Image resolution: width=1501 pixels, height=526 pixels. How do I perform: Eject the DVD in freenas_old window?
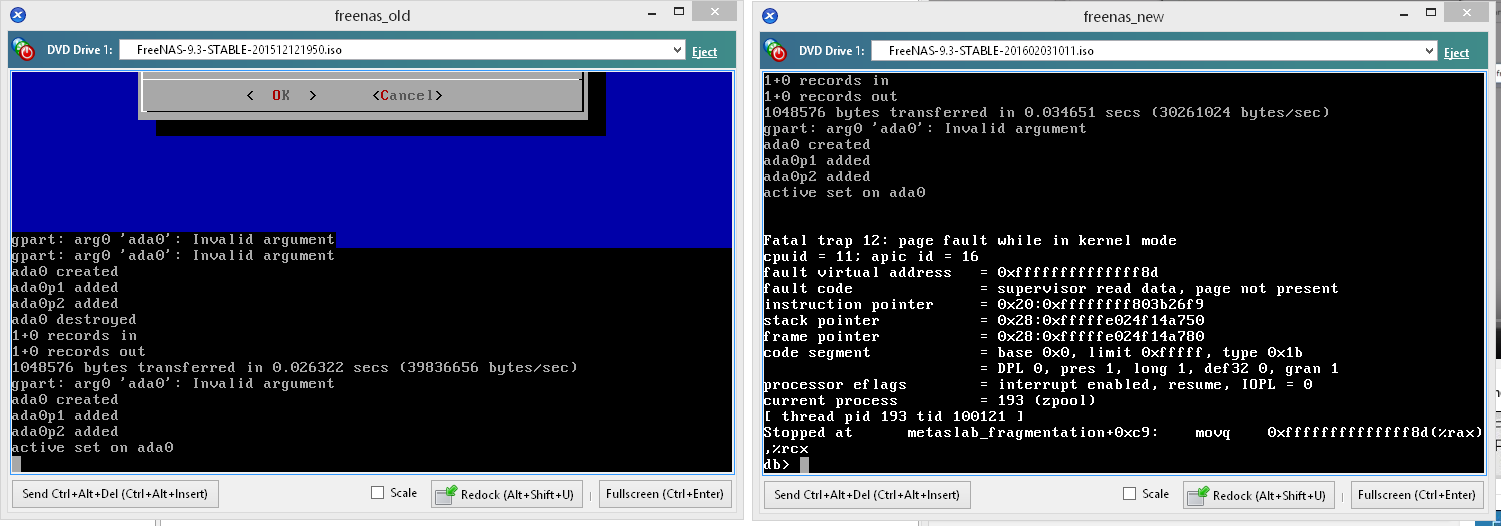[x=704, y=51]
